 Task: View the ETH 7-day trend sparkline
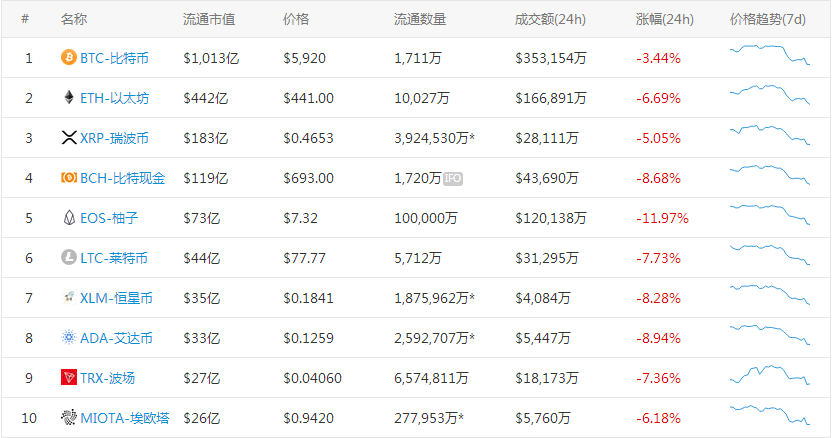click(770, 94)
